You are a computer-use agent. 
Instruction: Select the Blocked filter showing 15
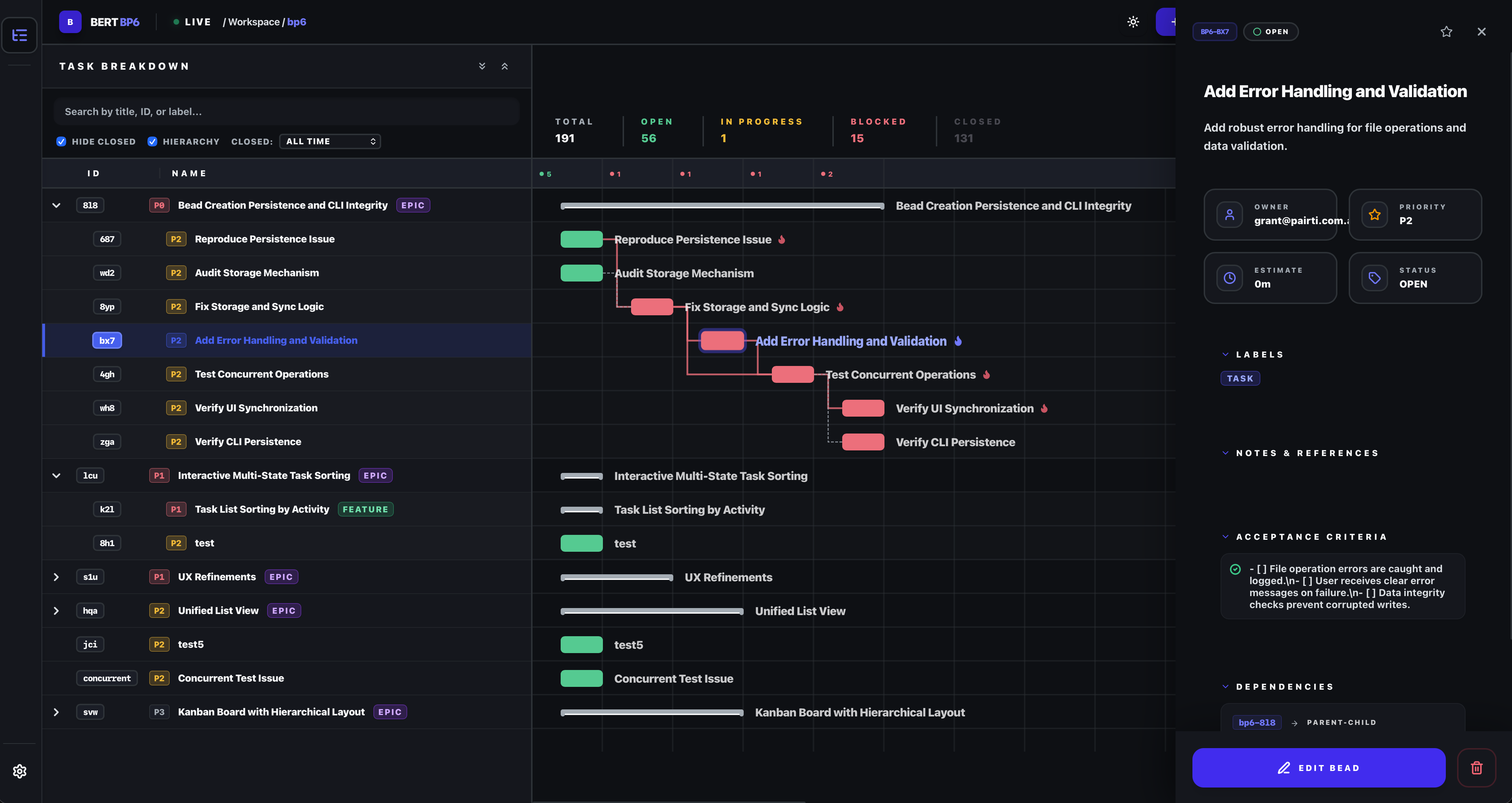(x=878, y=130)
